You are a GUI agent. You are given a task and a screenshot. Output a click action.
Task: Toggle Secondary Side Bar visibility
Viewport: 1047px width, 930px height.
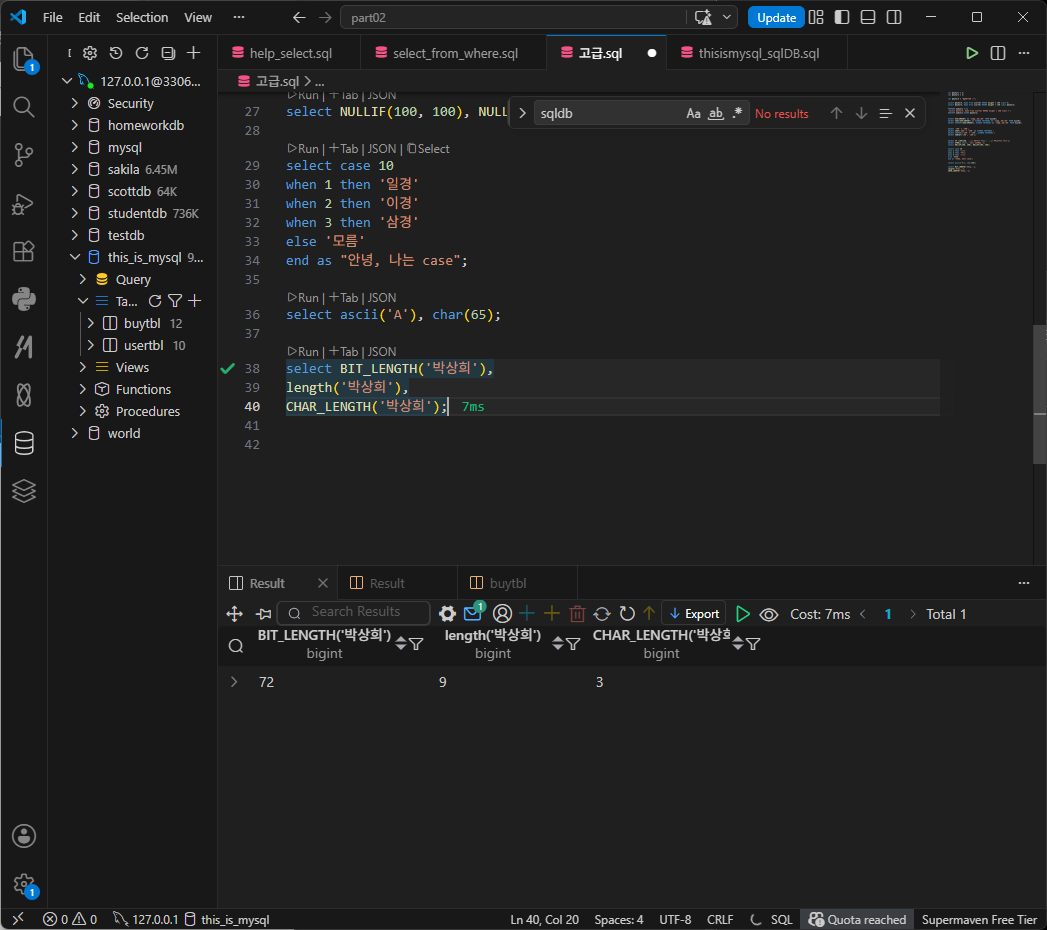tap(894, 17)
